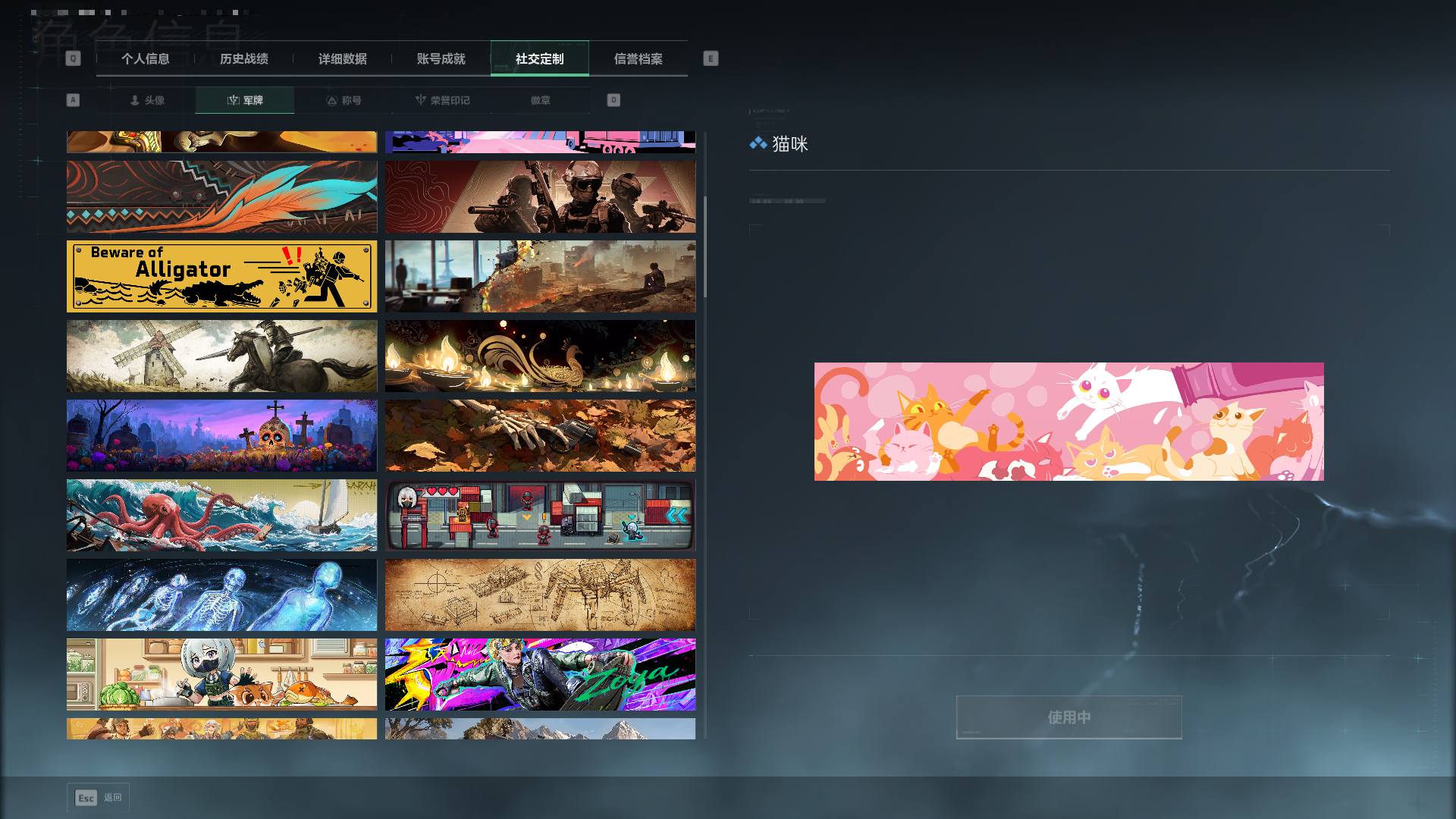Select the parchment spider sketch dog tag
The height and width of the screenshot is (819, 1456).
[540, 595]
